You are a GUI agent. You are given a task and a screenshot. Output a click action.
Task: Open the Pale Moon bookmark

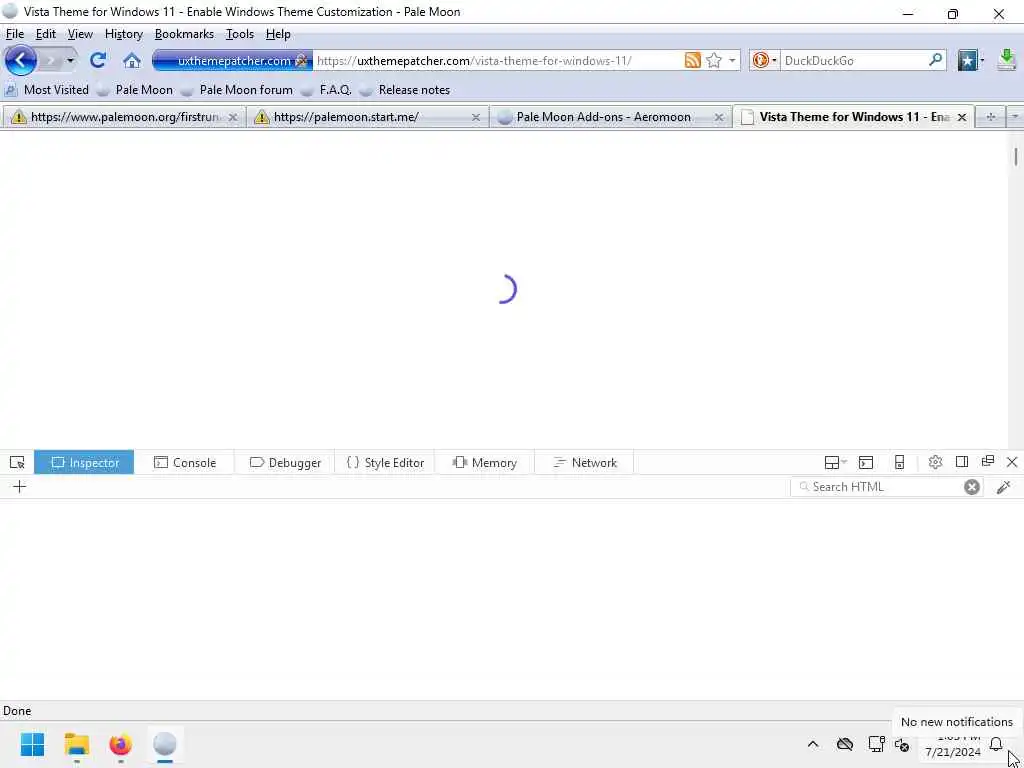click(135, 90)
